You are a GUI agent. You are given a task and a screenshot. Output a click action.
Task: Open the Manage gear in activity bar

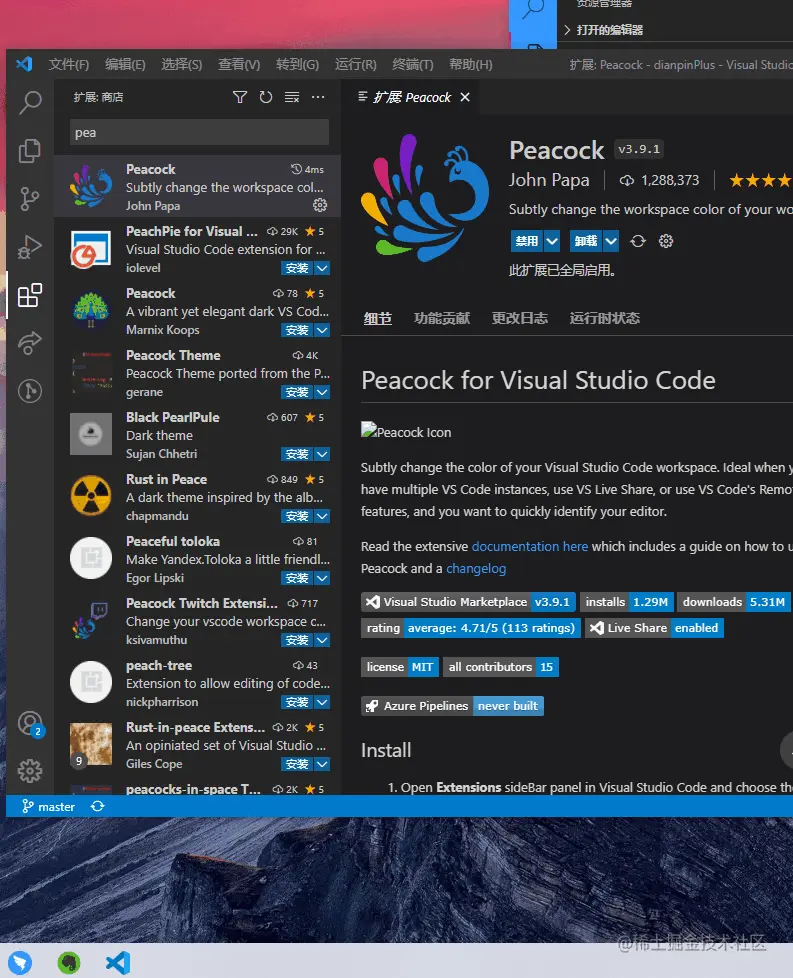[29, 772]
